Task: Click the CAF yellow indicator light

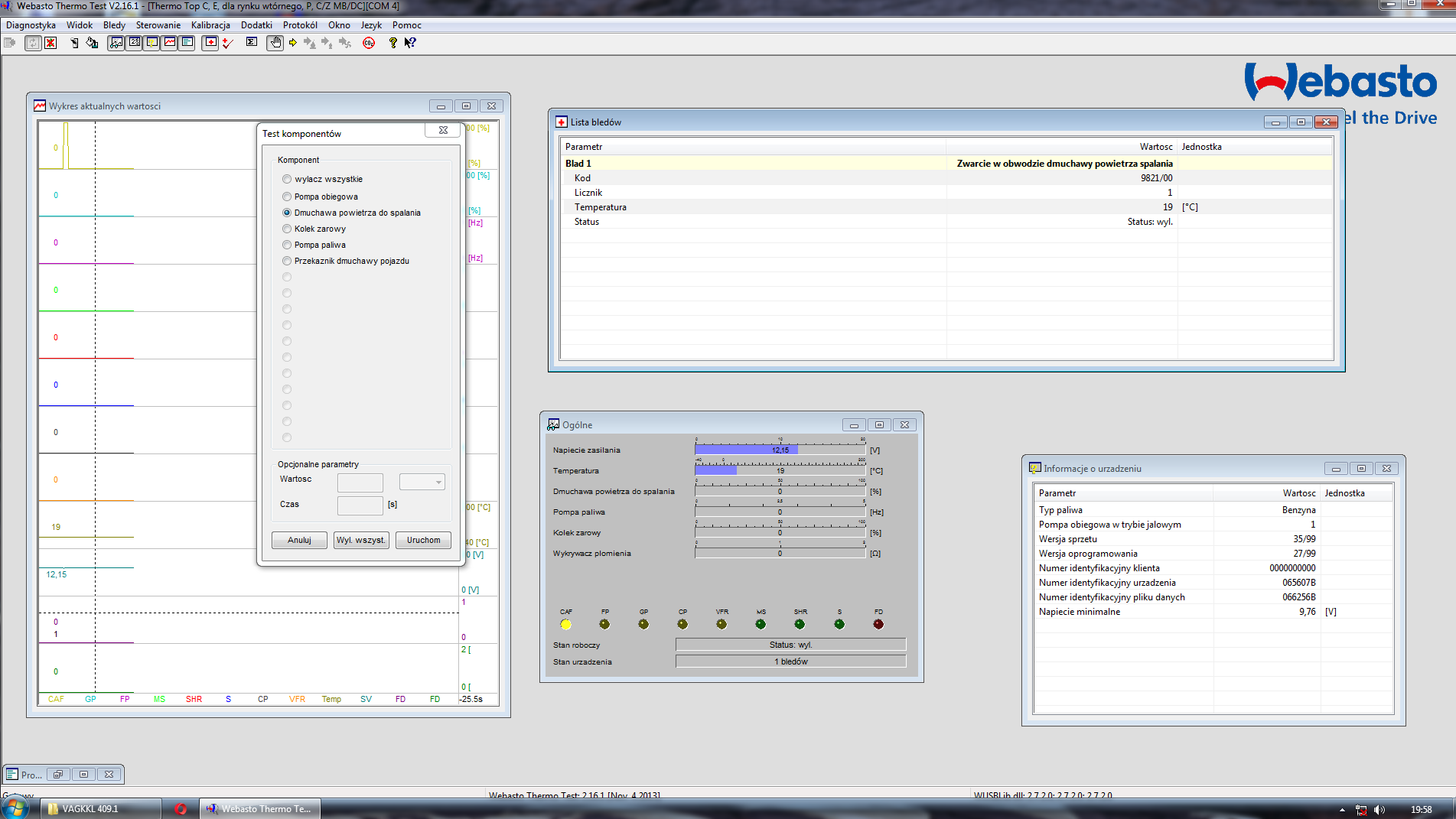Action: [565, 624]
